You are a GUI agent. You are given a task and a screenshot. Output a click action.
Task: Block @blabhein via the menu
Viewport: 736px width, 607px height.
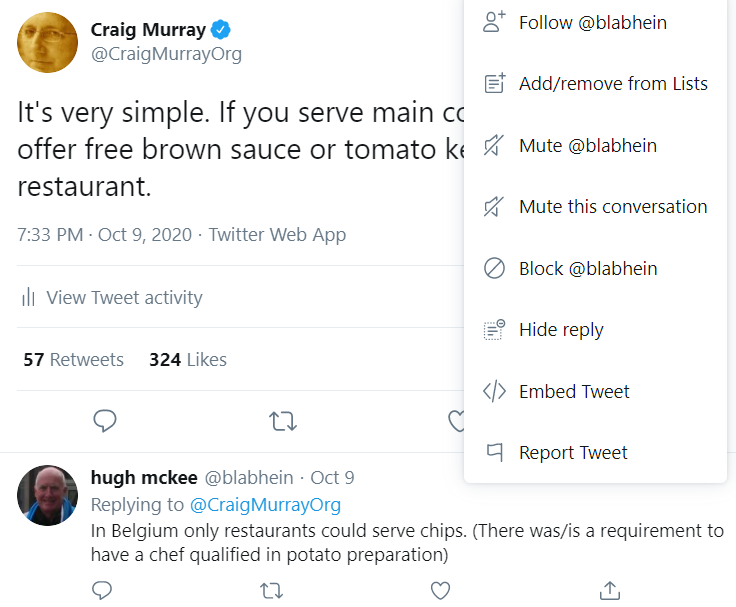point(595,269)
